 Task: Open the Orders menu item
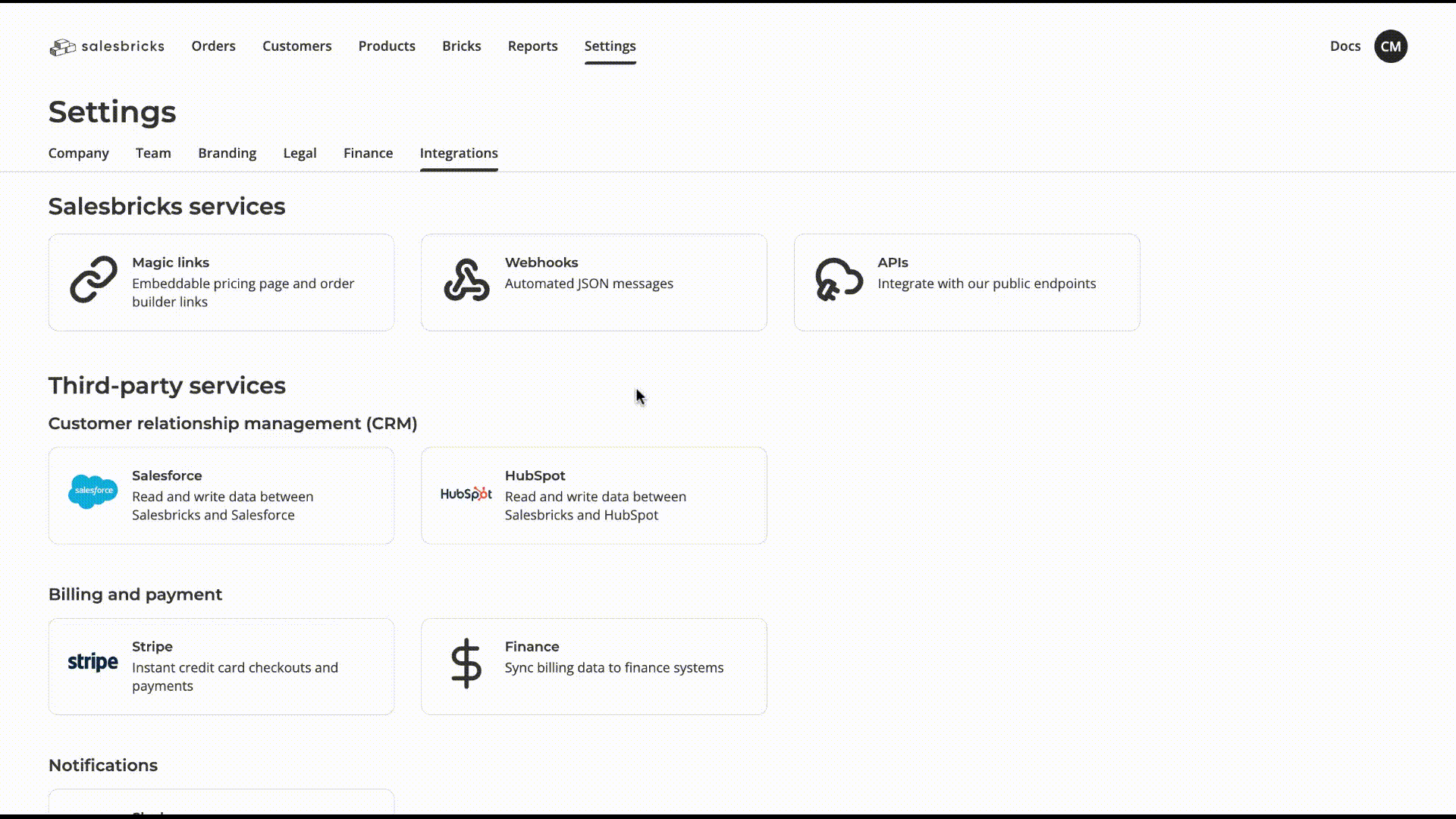[x=213, y=46]
